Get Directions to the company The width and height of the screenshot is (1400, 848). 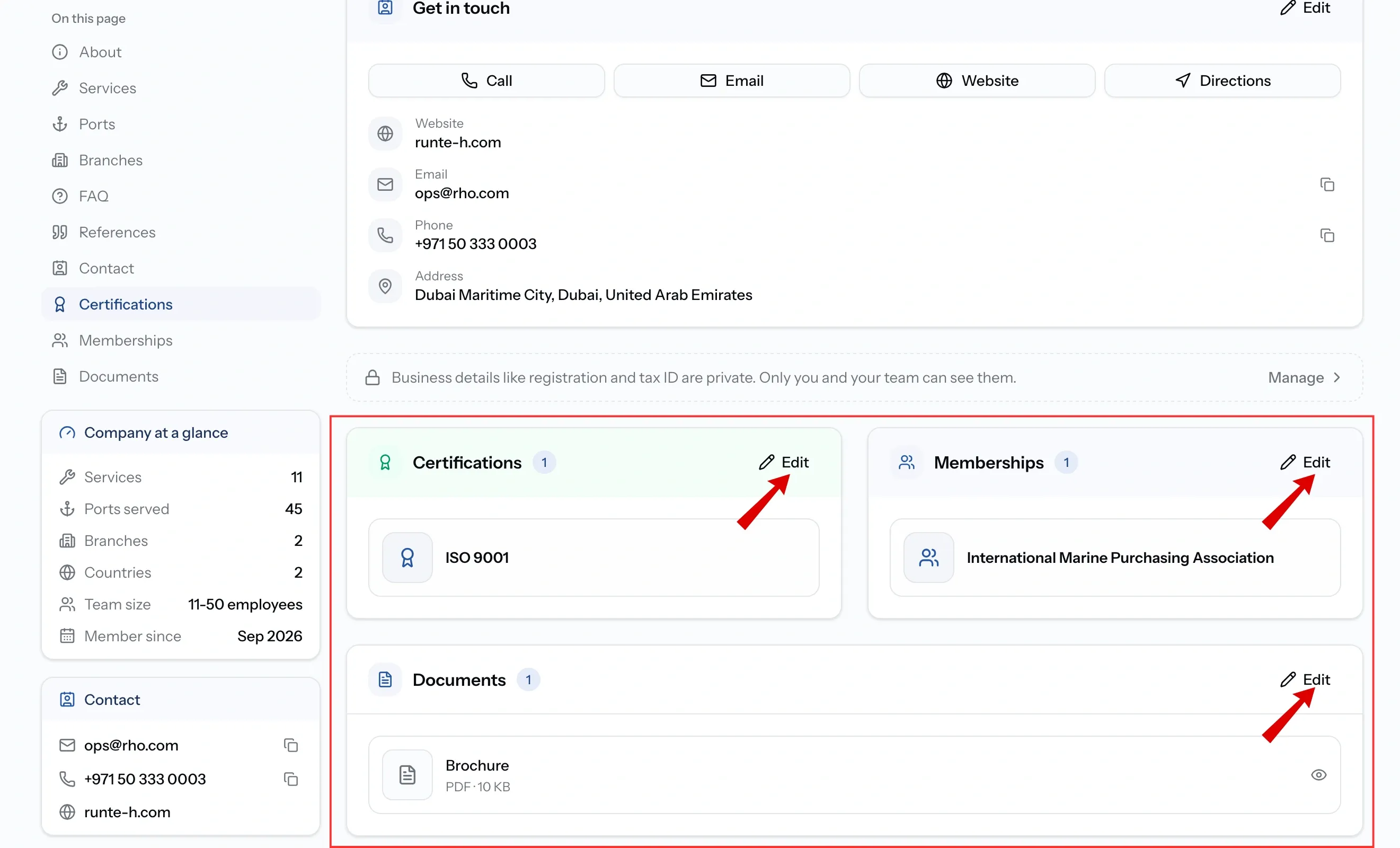(x=1222, y=81)
